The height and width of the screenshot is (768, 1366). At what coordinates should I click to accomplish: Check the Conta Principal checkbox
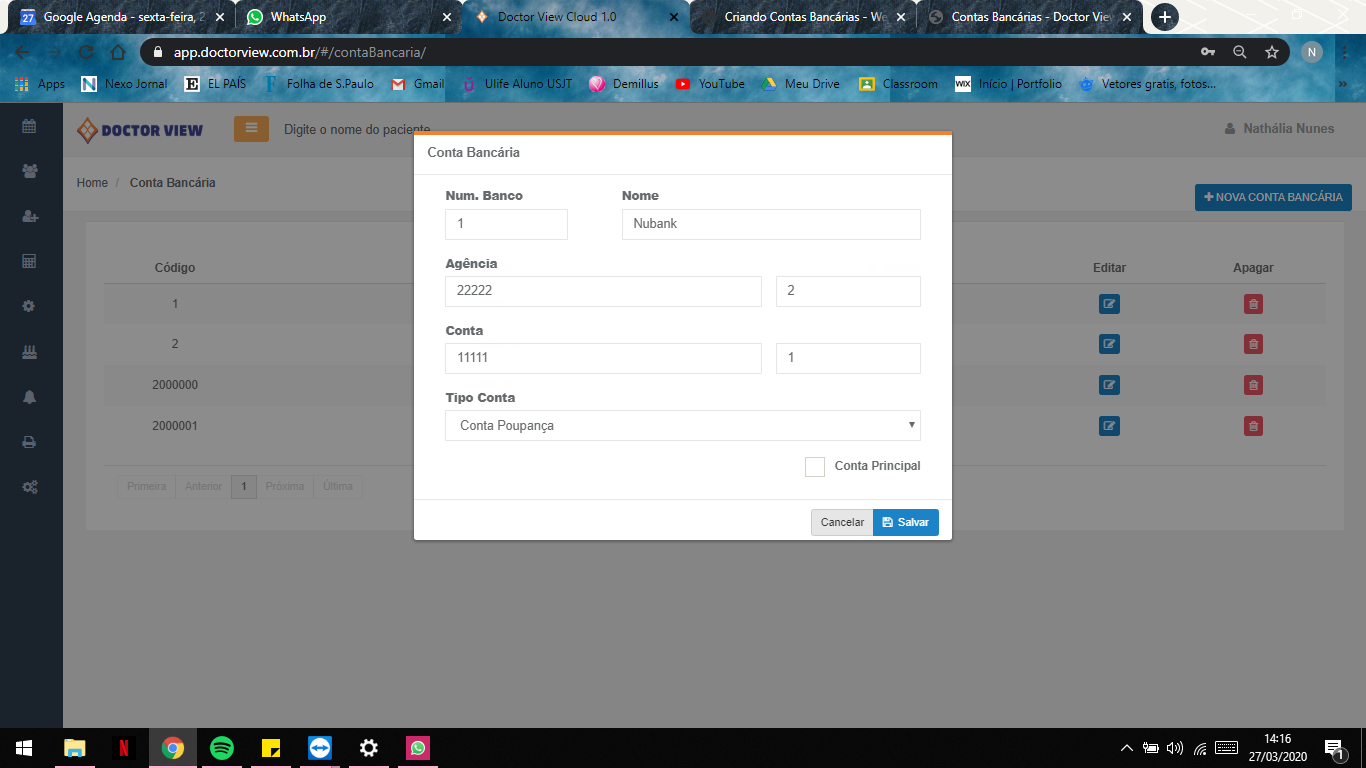(814, 467)
